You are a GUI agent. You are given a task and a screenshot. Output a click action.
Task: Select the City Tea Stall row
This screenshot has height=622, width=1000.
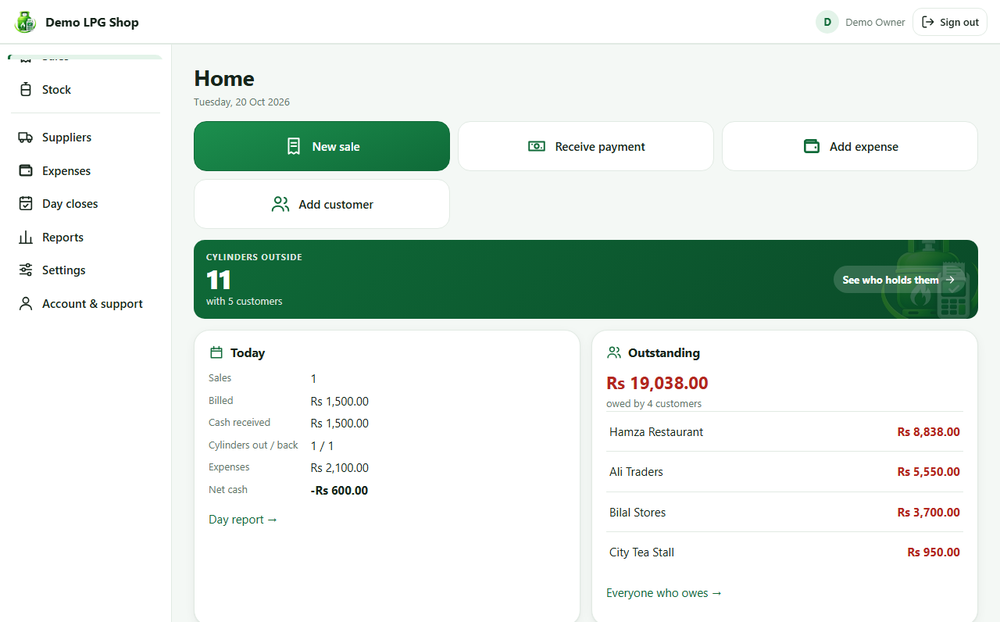pyautogui.click(x=784, y=552)
